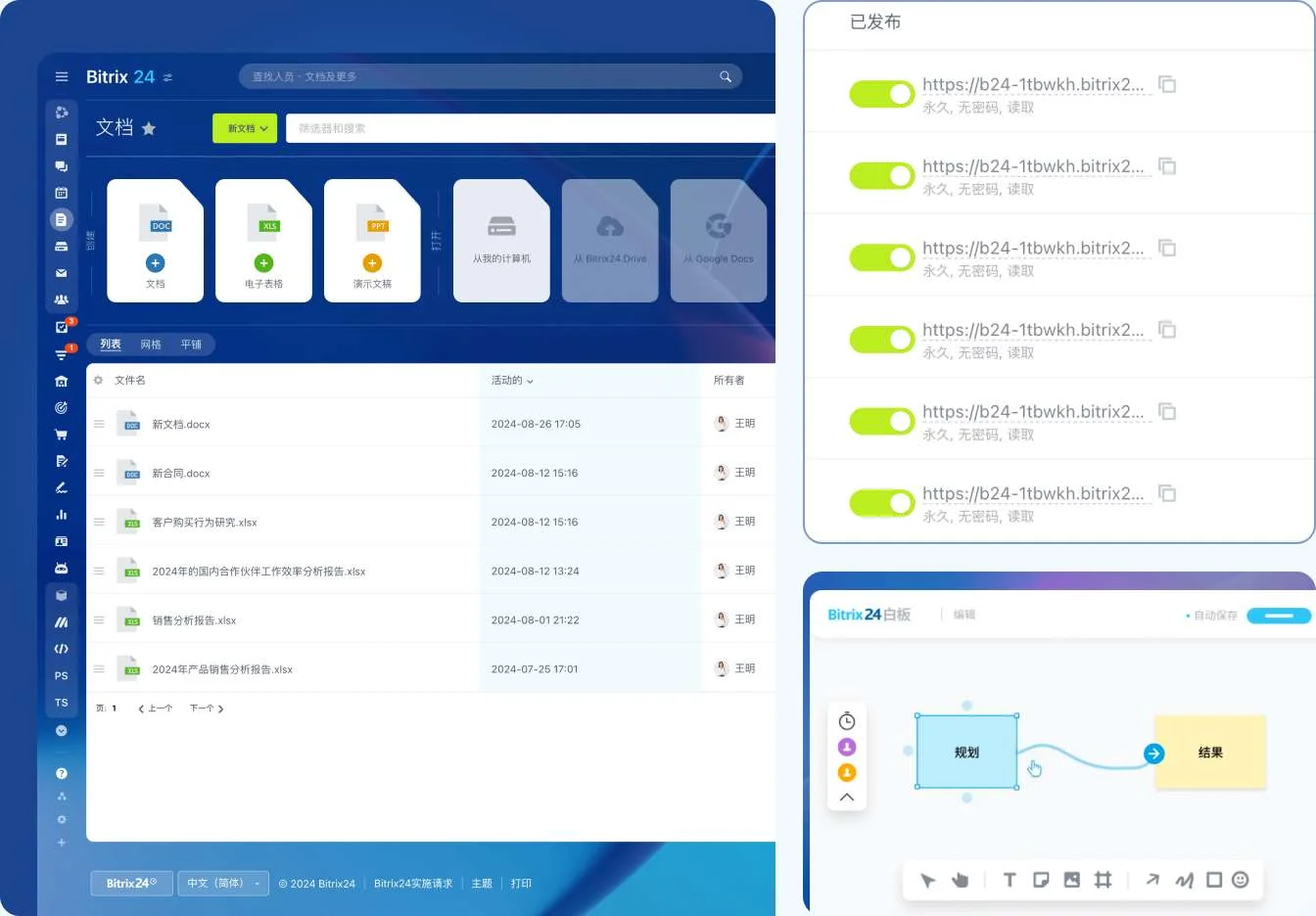The width and height of the screenshot is (1316, 916).
Task: Open the list settings gear beside 文件名
Action: pyautogui.click(x=98, y=380)
